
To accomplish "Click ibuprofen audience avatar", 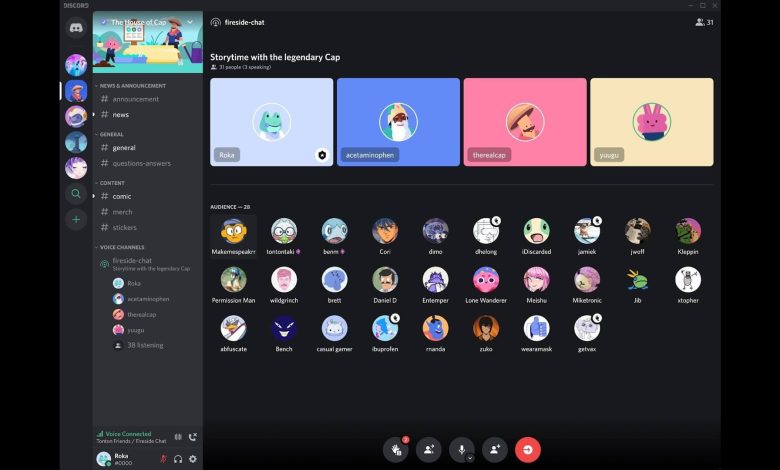I will pos(385,328).
